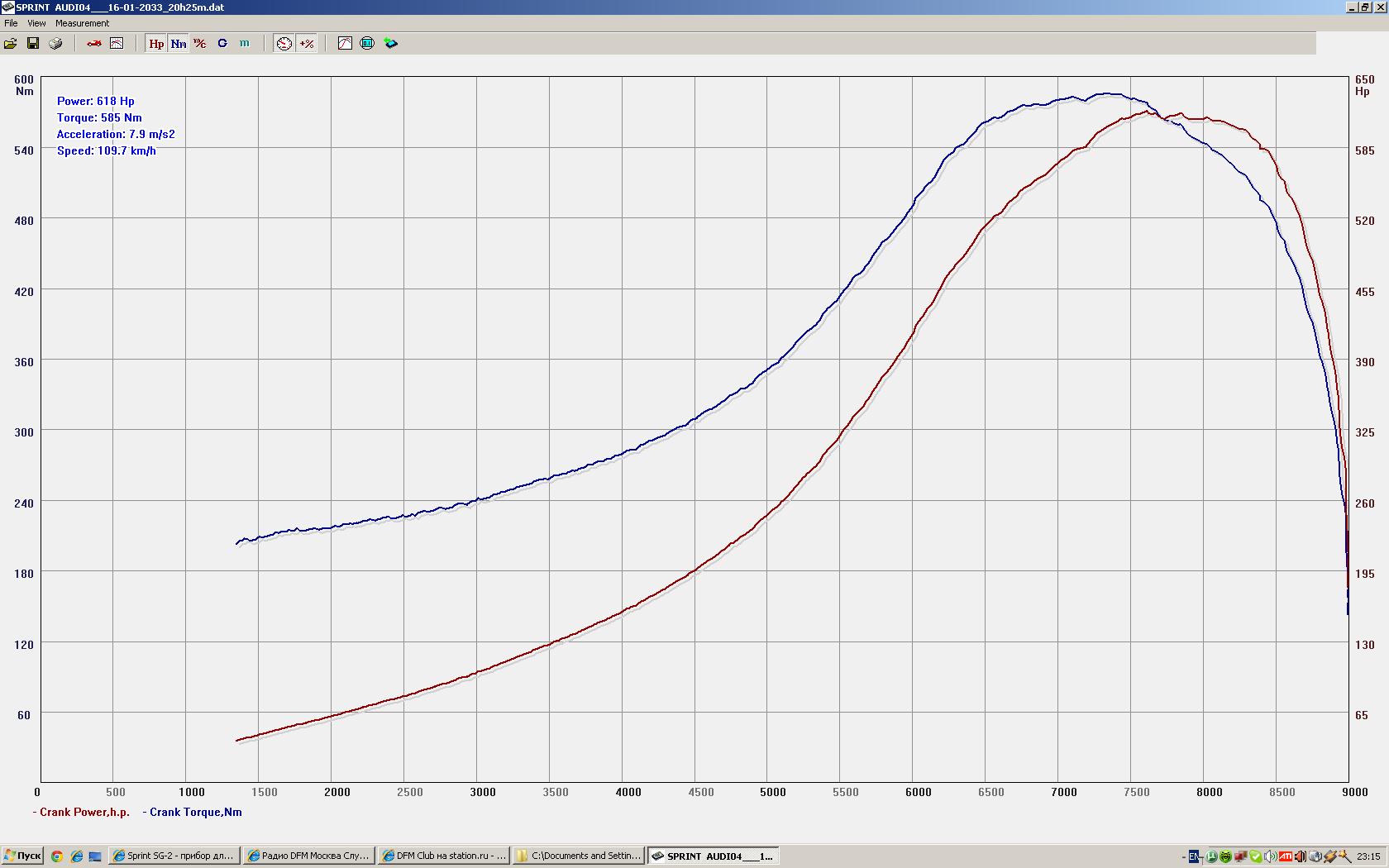Viewport: 1389px width, 868px height.
Task: Click the digital display gauge icon
Action: tap(367, 43)
